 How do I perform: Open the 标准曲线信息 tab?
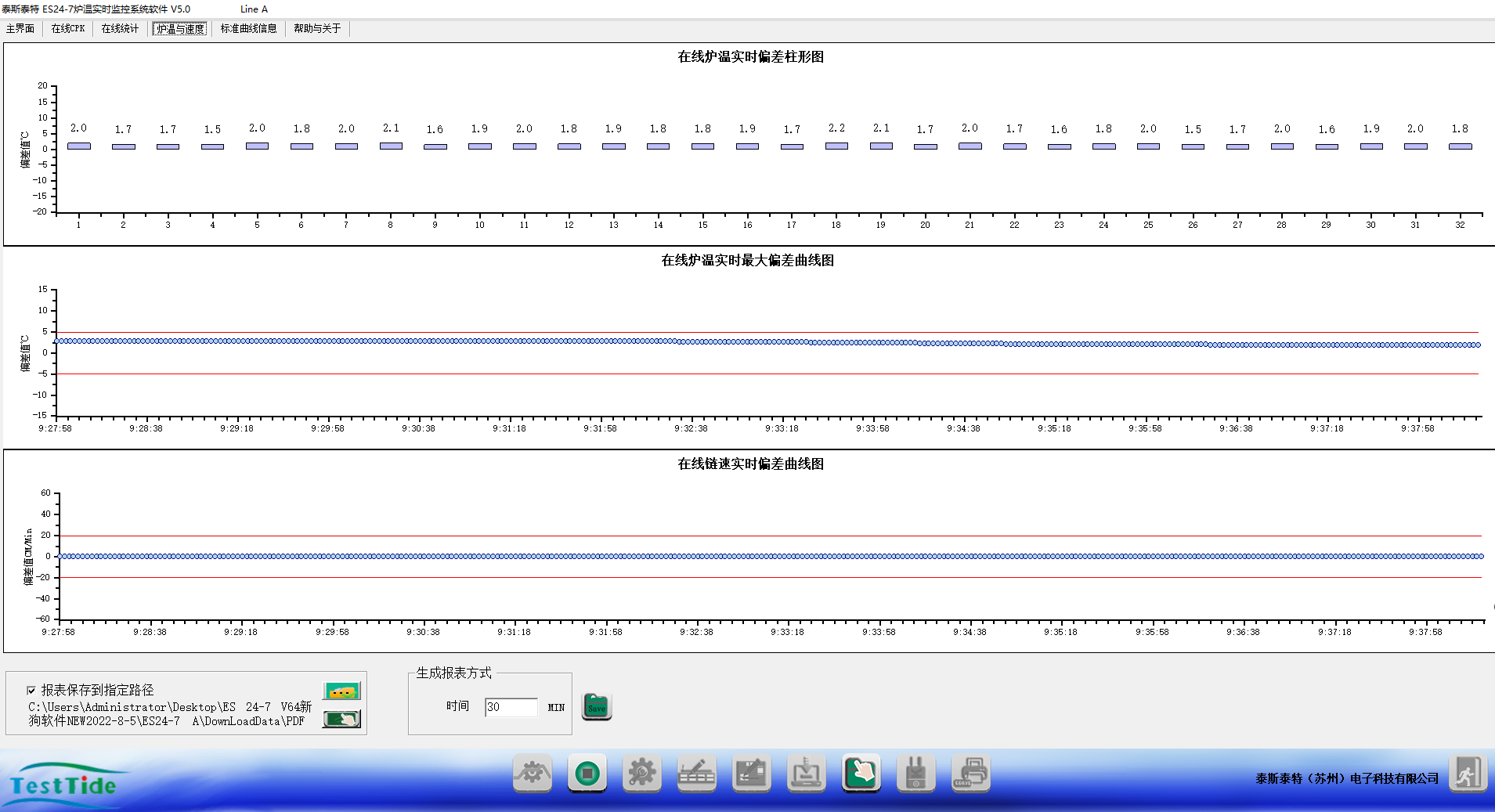tap(248, 29)
